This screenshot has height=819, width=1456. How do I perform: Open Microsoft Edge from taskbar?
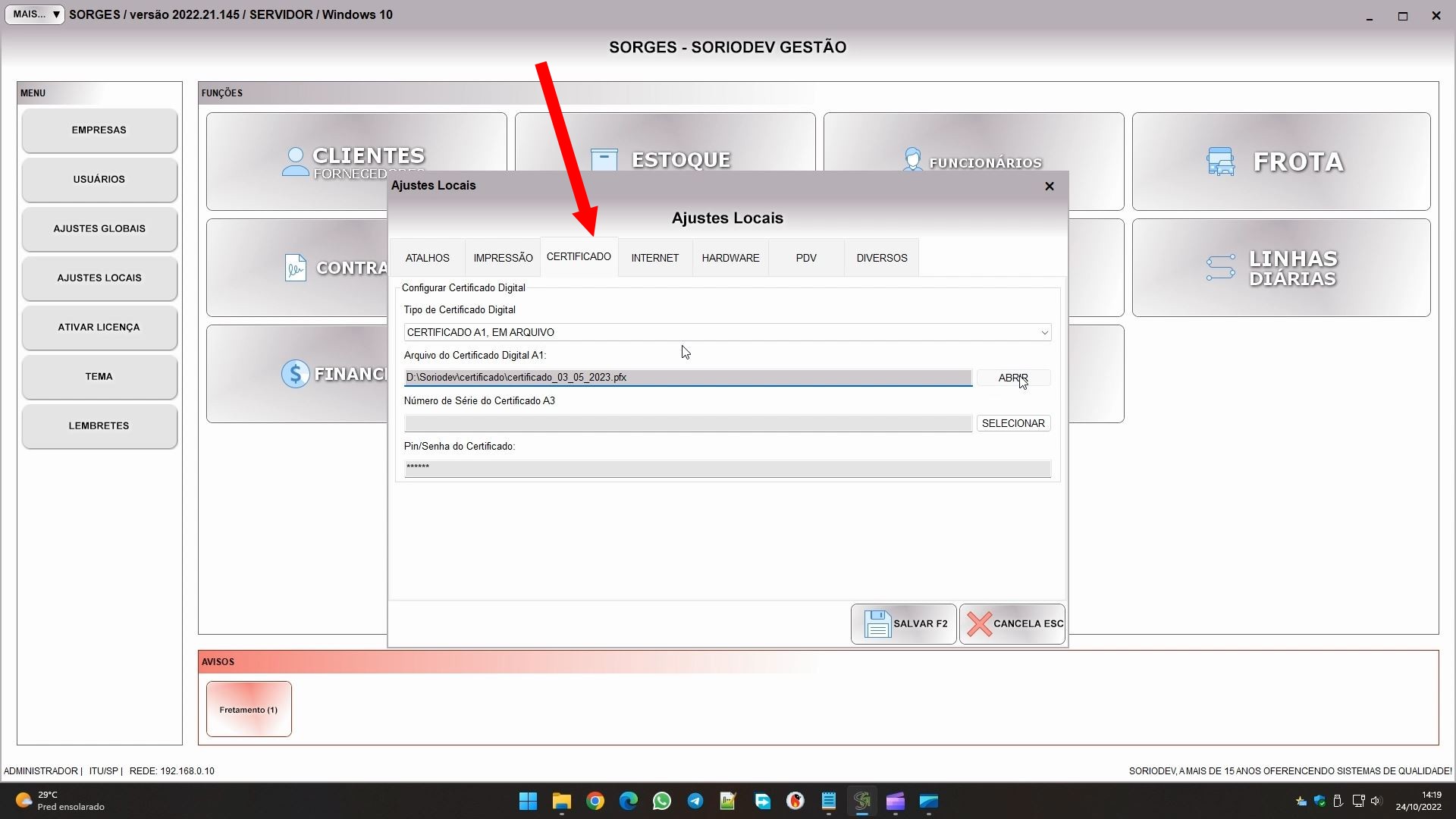coord(629,801)
